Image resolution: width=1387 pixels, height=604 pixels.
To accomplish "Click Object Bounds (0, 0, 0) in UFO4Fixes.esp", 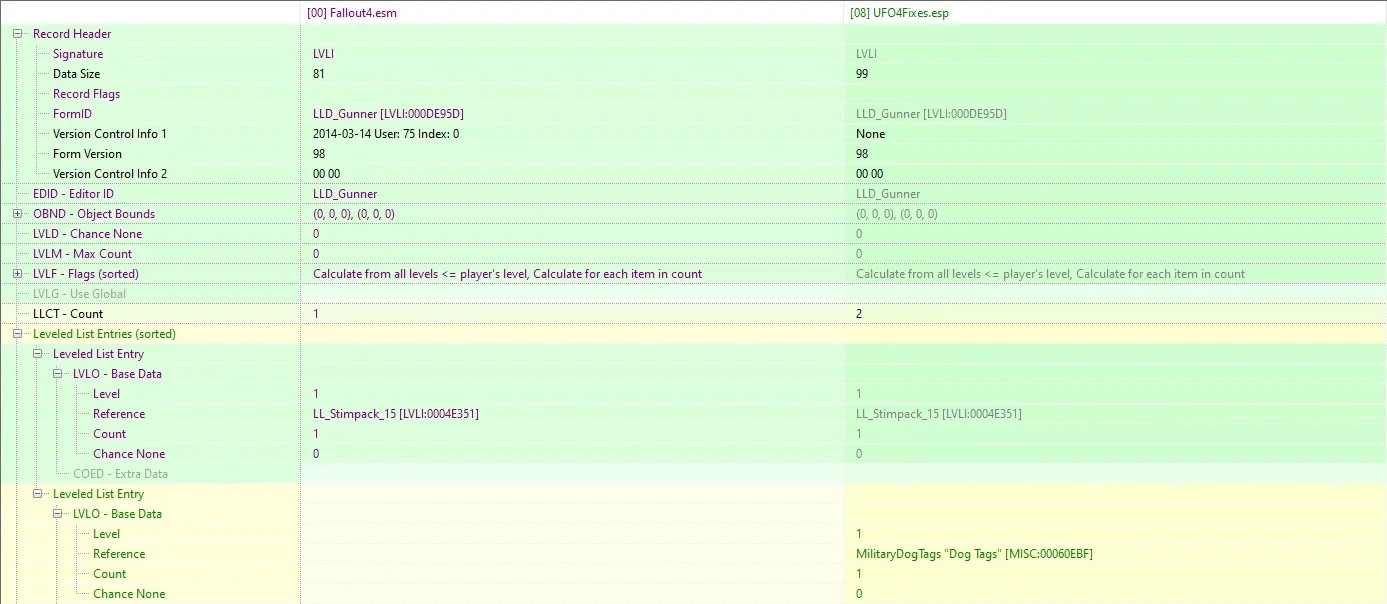I will click(x=897, y=214).
